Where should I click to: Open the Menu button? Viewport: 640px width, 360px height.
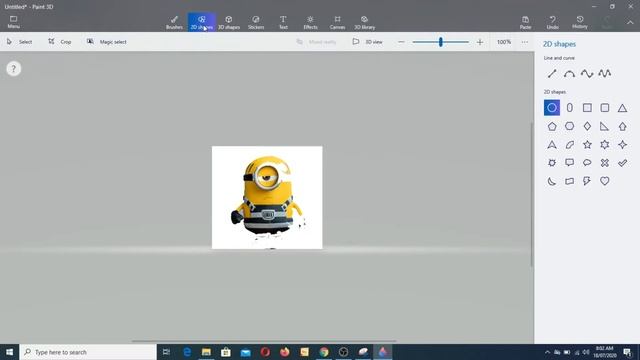pyautogui.click(x=13, y=22)
